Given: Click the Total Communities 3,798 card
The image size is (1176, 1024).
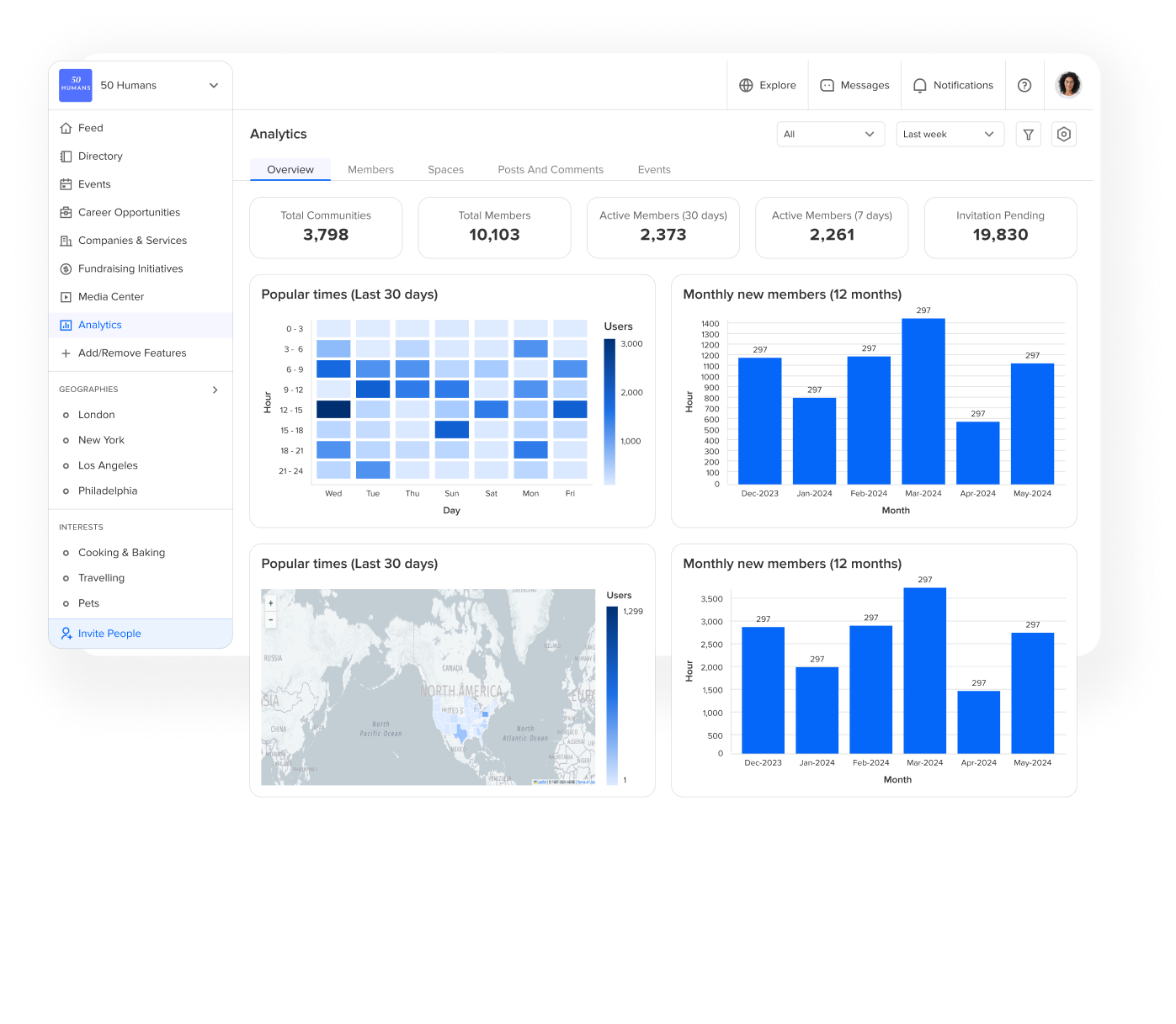Looking at the screenshot, I should (x=326, y=228).
